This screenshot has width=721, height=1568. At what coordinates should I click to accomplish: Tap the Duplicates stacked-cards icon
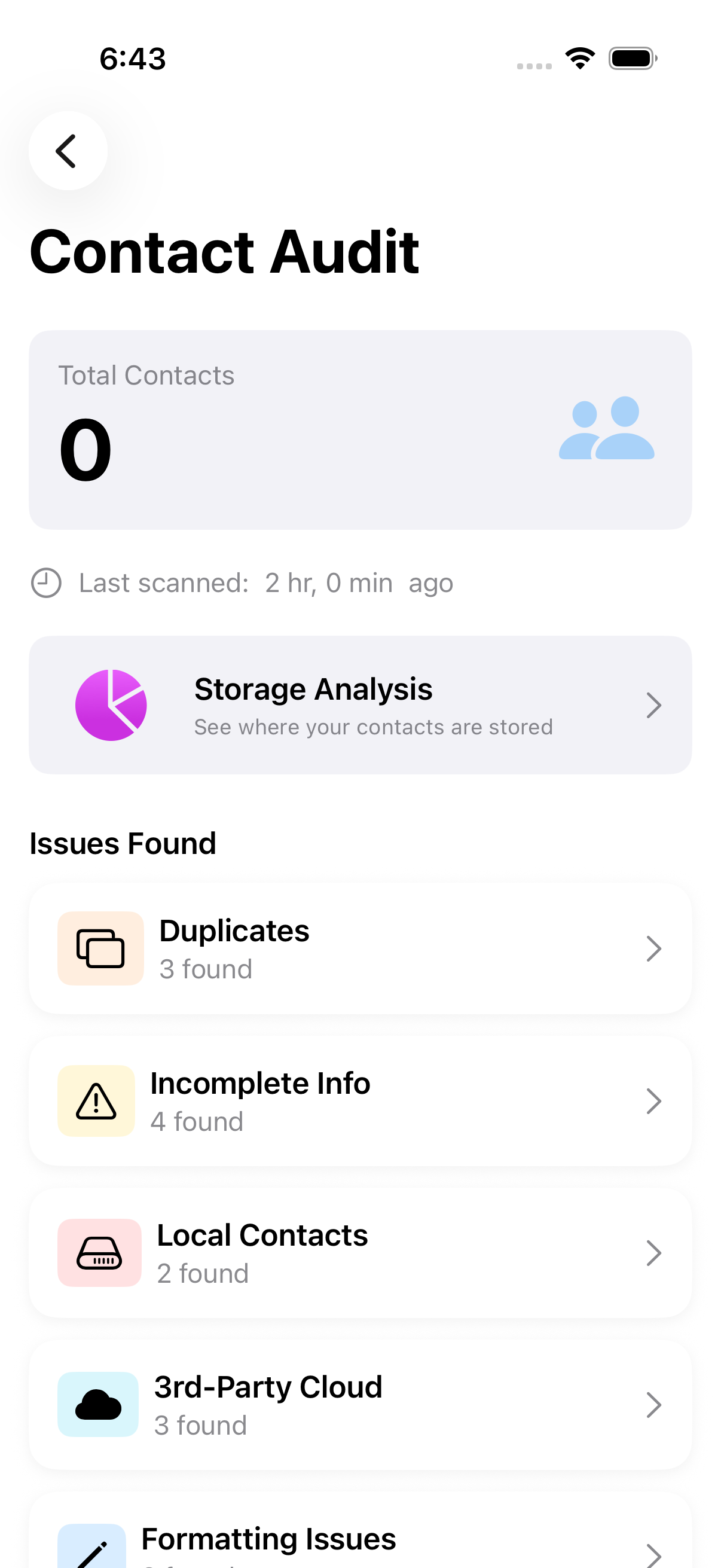pyautogui.click(x=100, y=948)
